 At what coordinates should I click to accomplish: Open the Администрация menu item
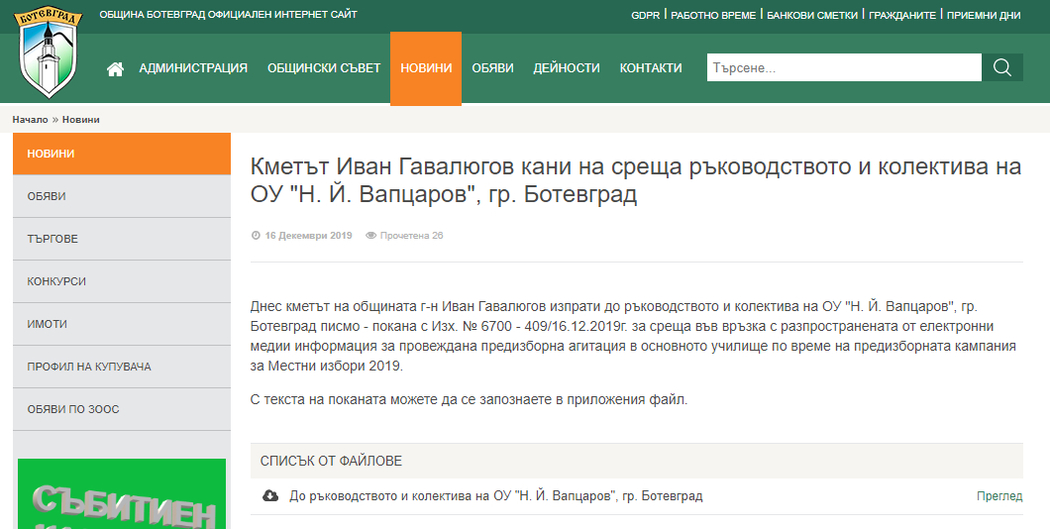tap(193, 68)
